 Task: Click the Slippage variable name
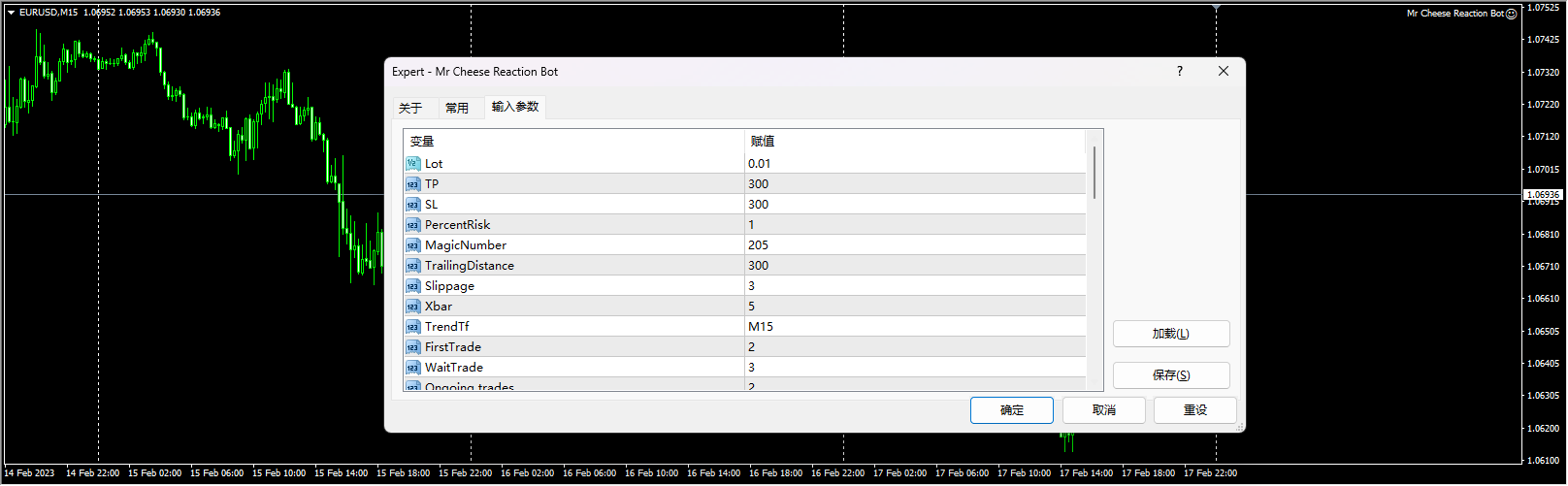pos(450,286)
